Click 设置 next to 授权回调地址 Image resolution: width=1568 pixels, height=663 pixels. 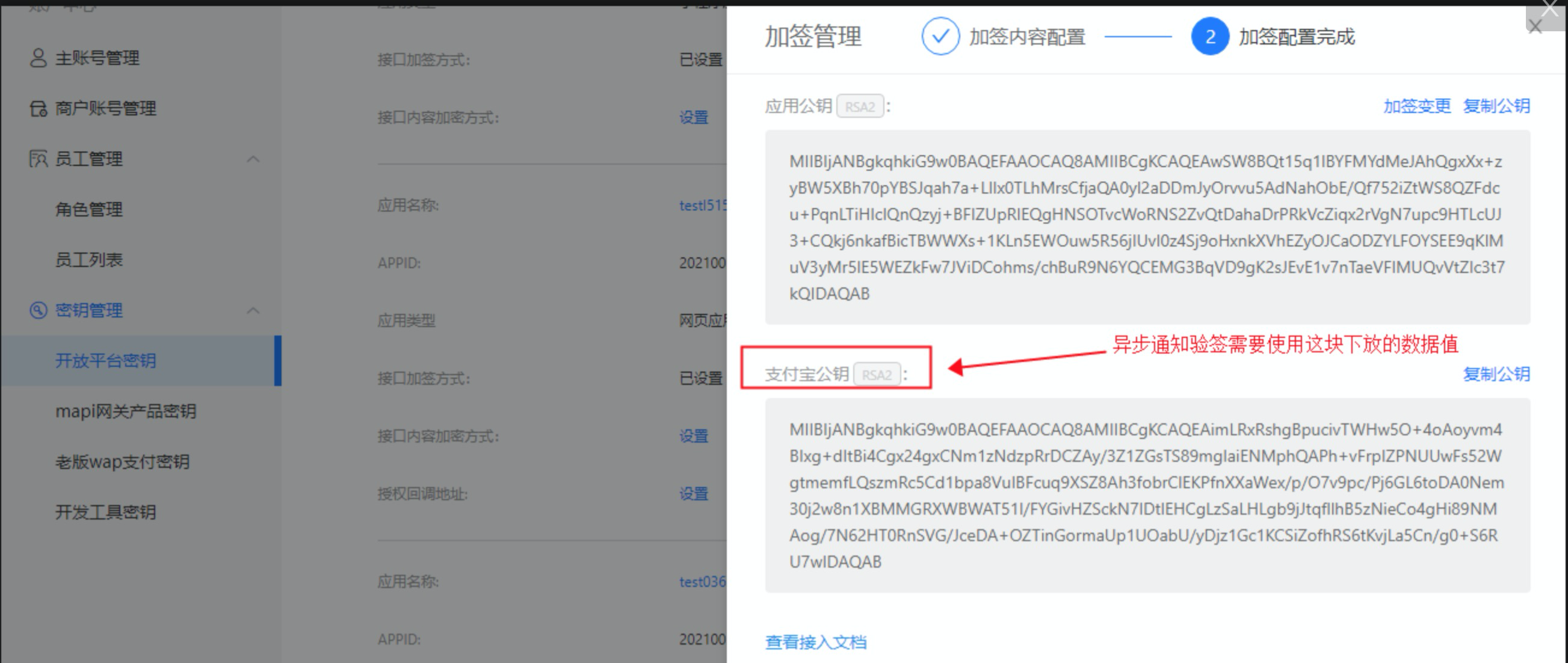[694, 493]
